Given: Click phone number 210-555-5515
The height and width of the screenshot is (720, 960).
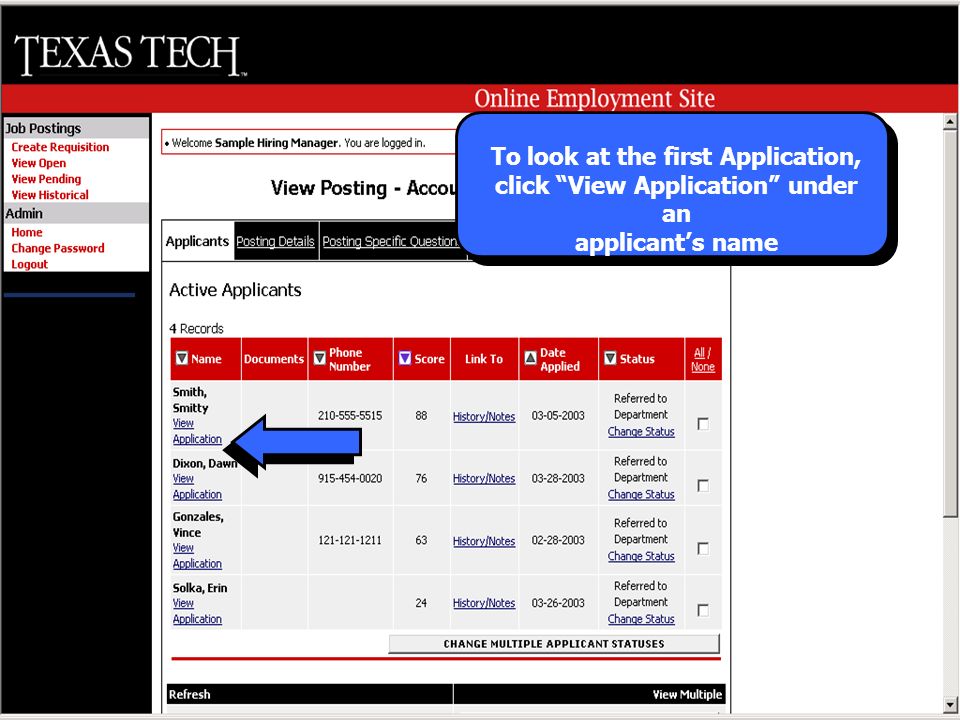Looking at the screenshot, I should (x=350, y=416).
